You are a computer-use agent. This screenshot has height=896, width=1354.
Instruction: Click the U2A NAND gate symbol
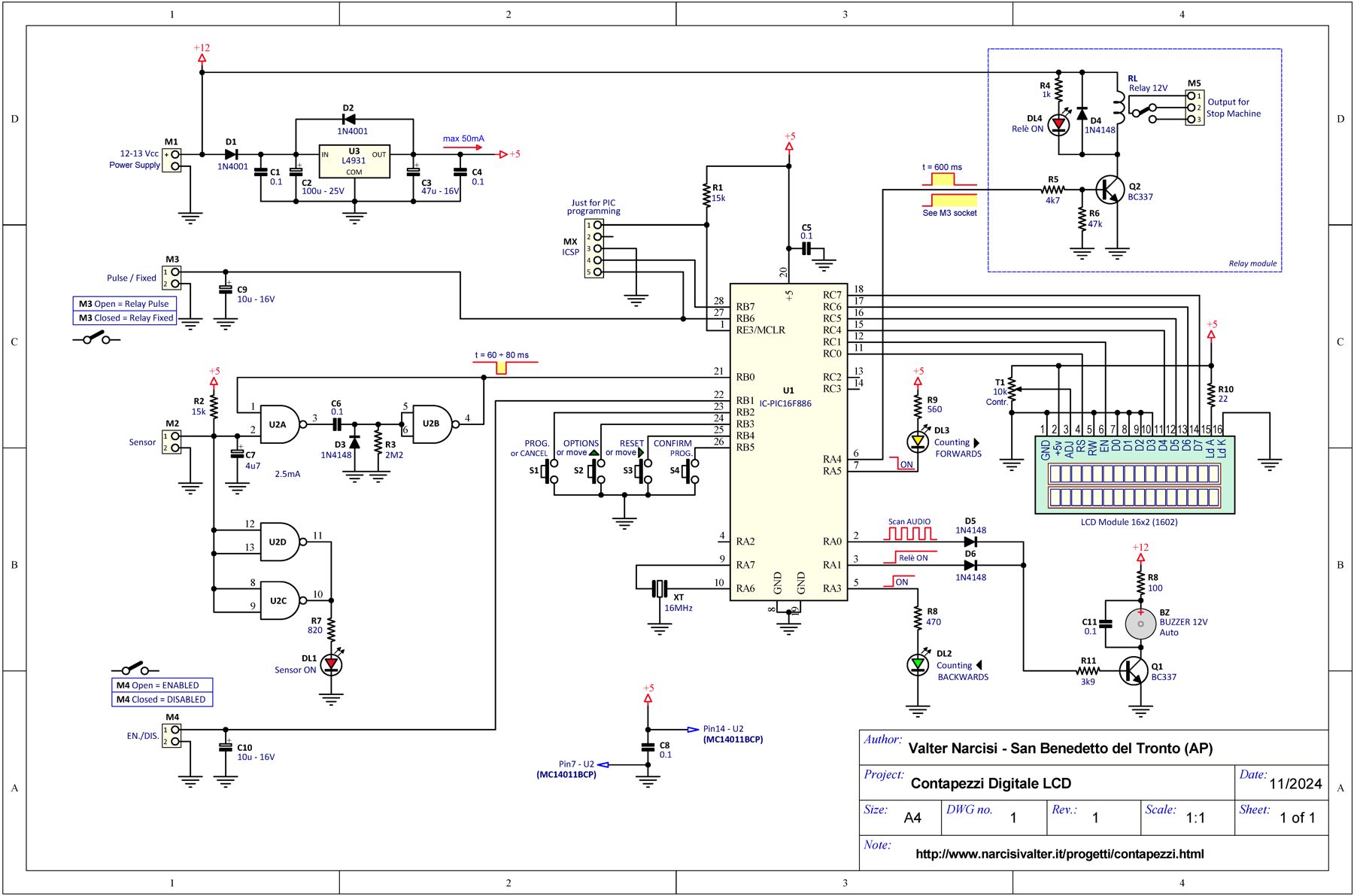point(282,424)
